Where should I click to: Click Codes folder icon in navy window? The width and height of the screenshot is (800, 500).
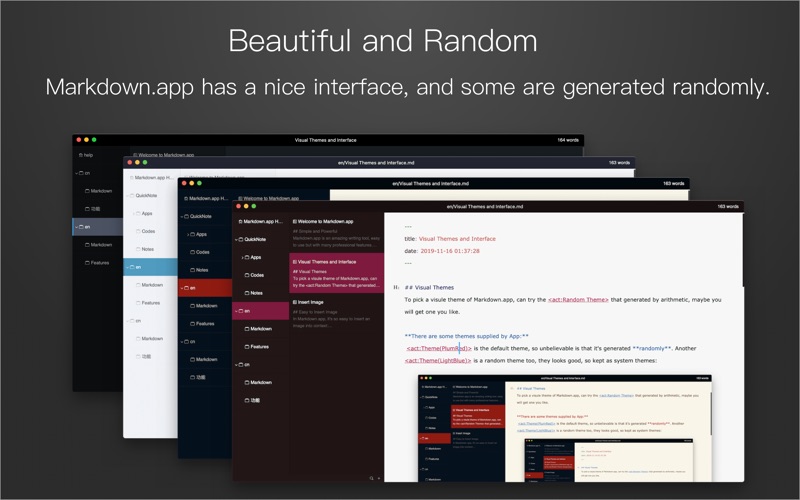pyautogui.click(x=193, y=252)
